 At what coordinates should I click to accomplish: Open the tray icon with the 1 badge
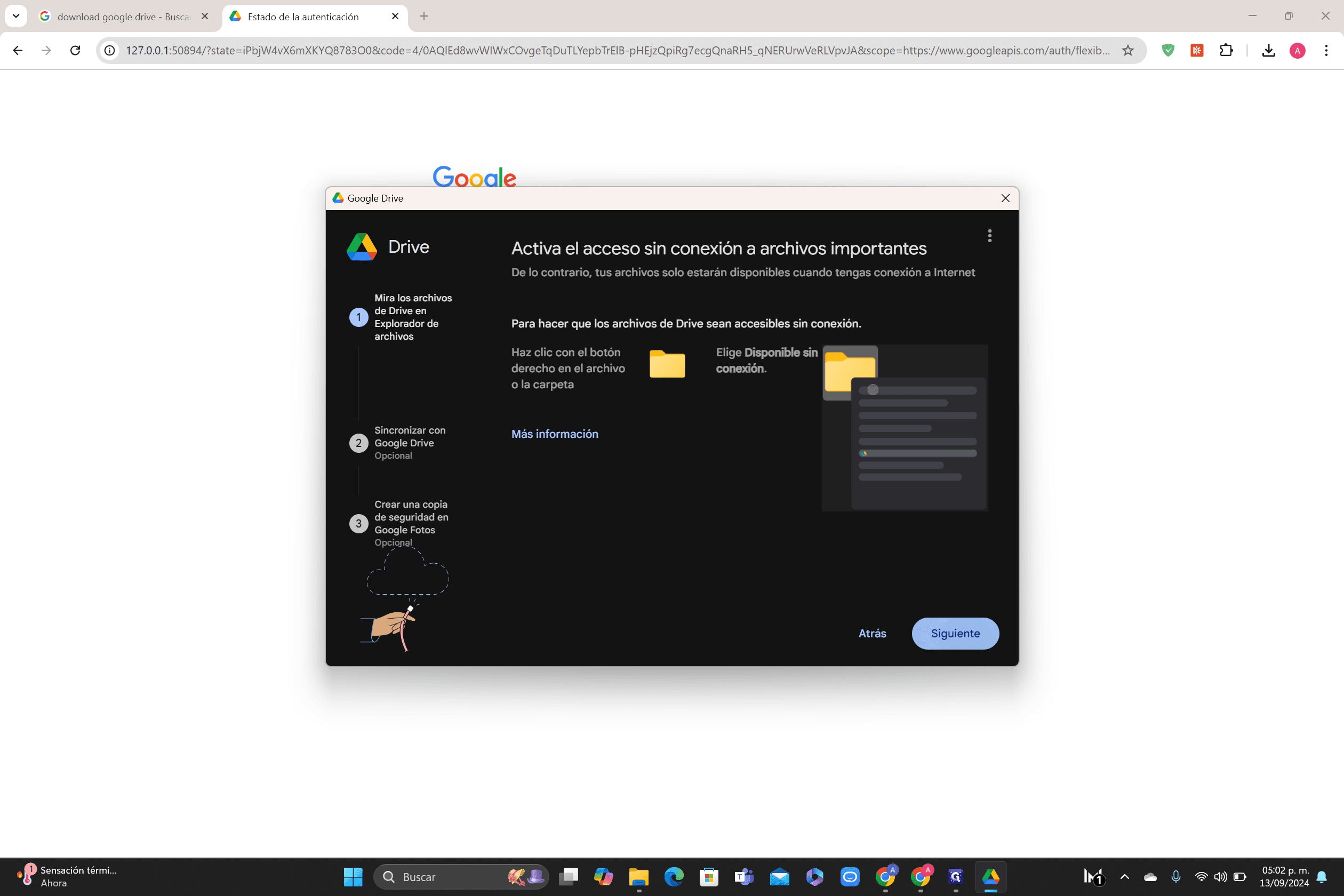(x=1093, y=877)
